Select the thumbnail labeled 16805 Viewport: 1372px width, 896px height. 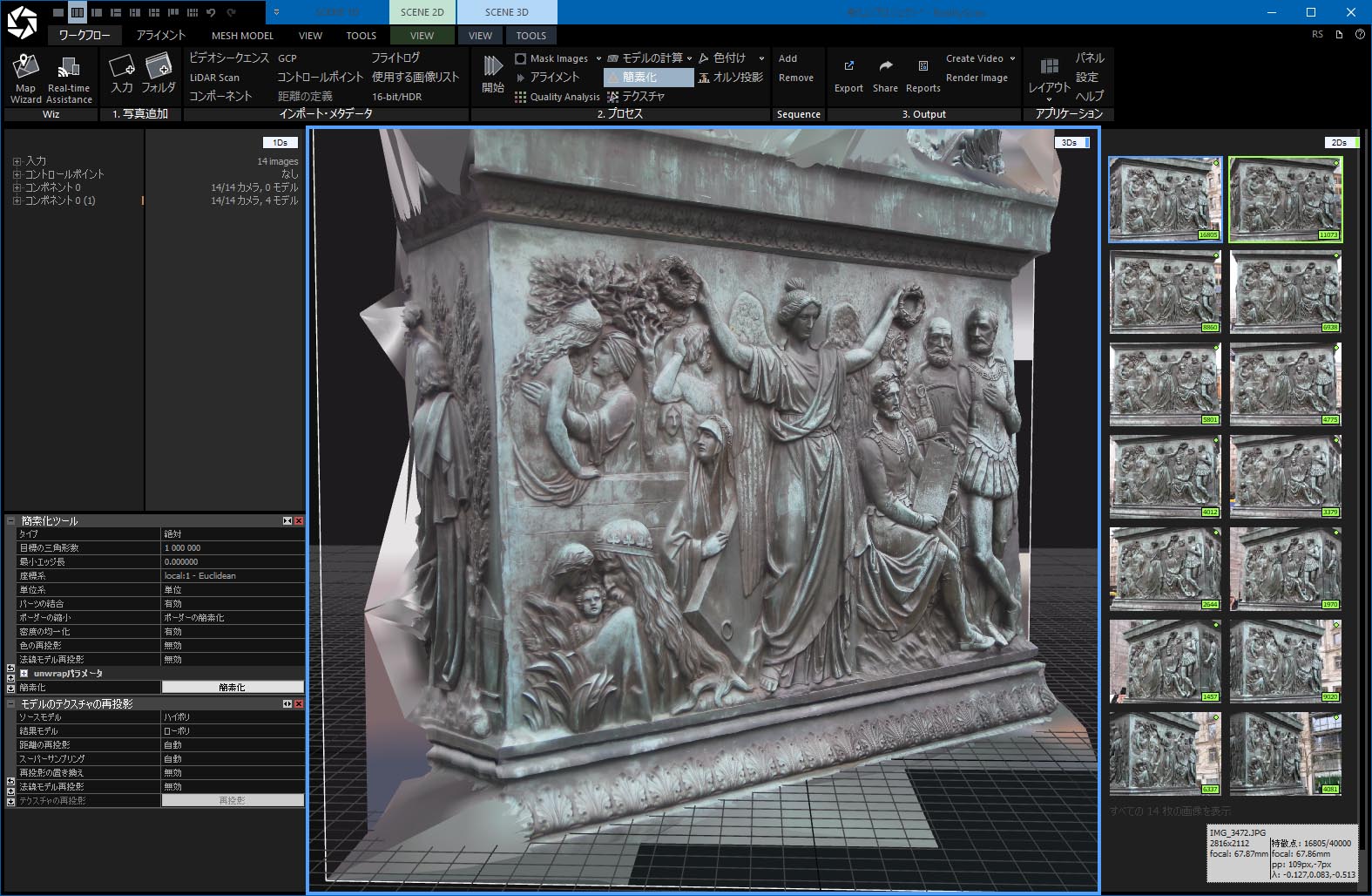pyautogui.click(x=1166, y=200)
